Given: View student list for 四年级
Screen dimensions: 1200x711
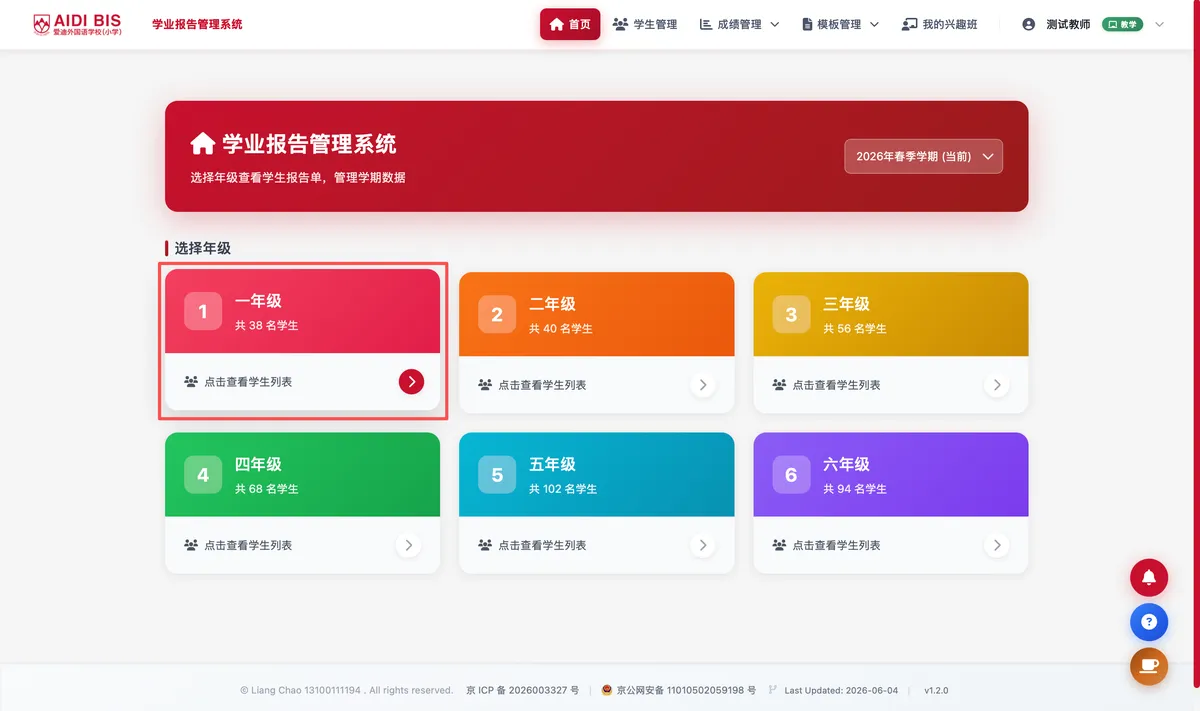Looking at the screenshot, I should click(x=302, y=545).
